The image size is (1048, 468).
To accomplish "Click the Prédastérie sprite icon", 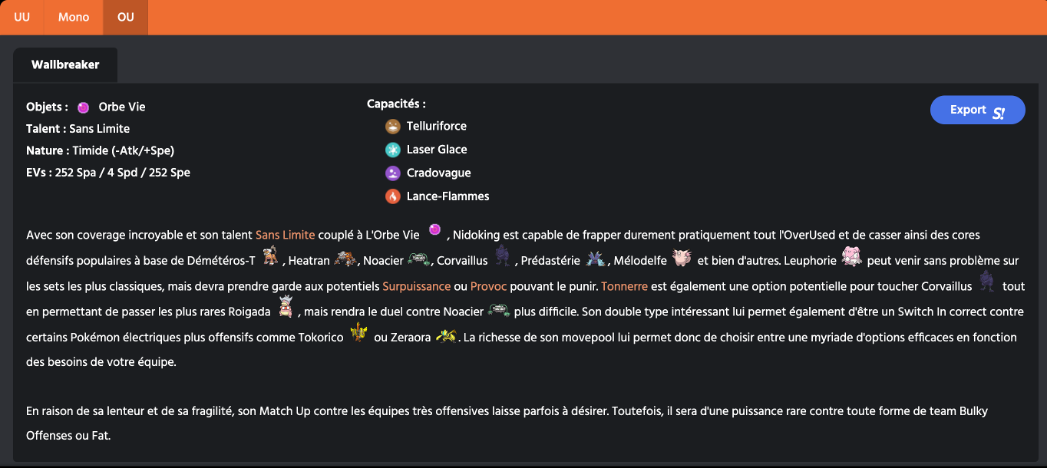I will [596, 259].
